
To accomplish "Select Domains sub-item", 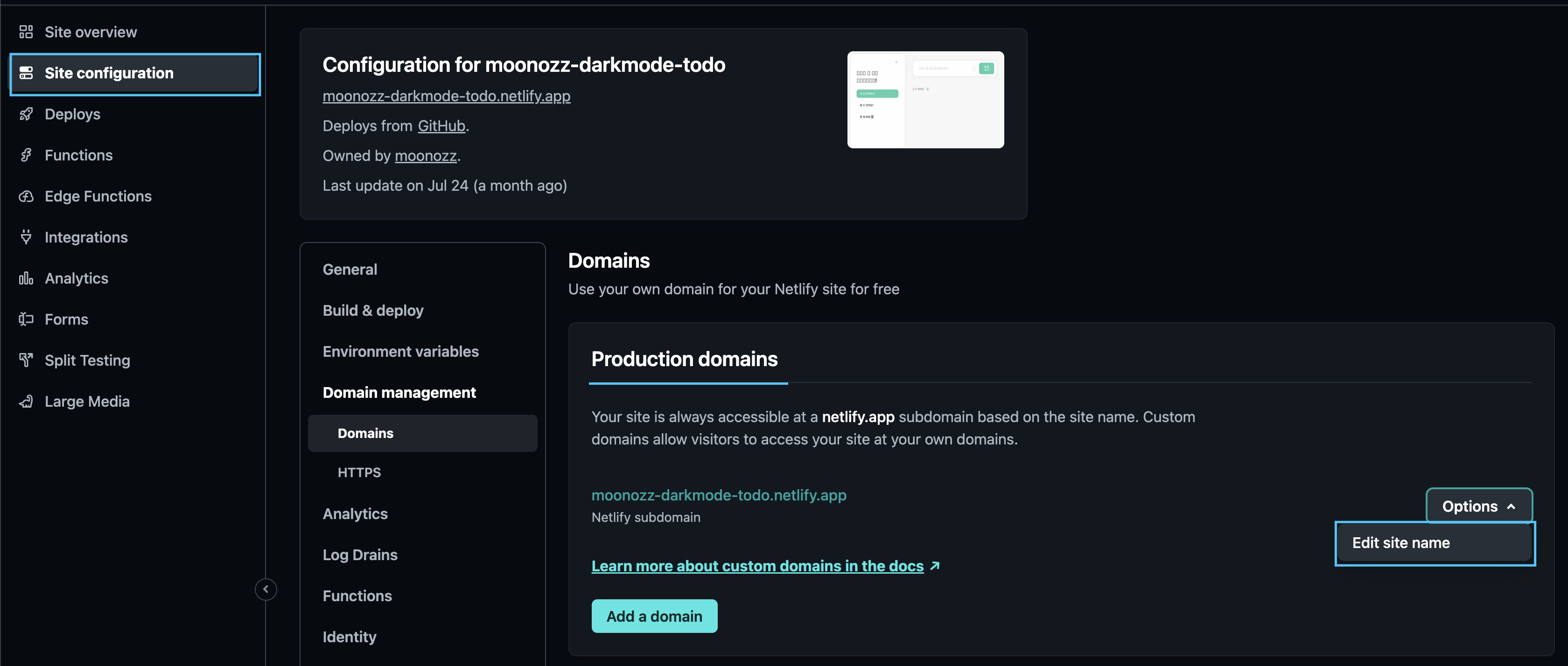I will point(422,433).
